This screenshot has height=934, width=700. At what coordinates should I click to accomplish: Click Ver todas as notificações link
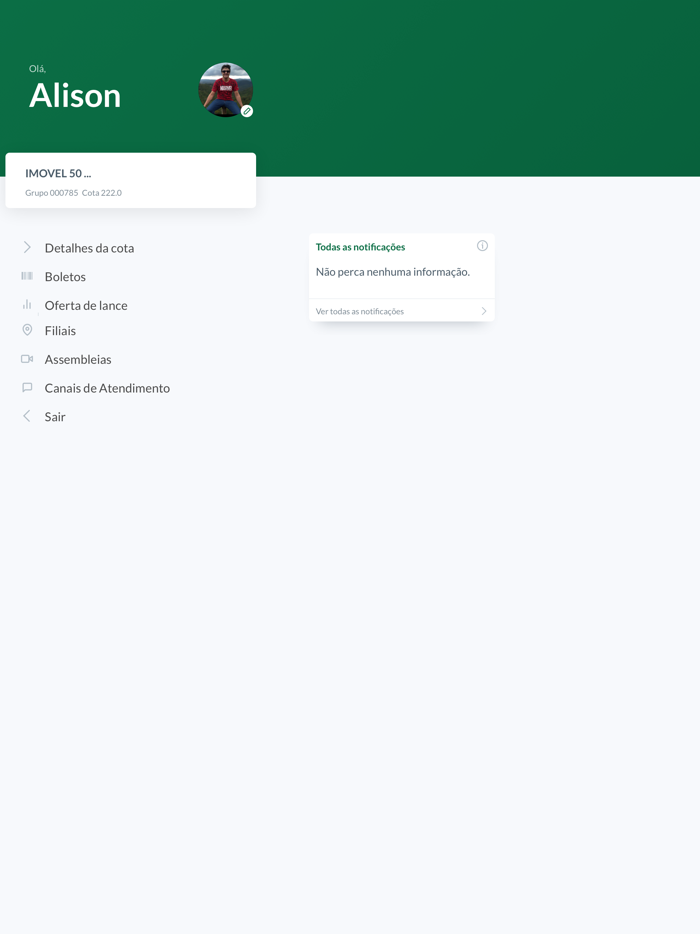point(360,311)
